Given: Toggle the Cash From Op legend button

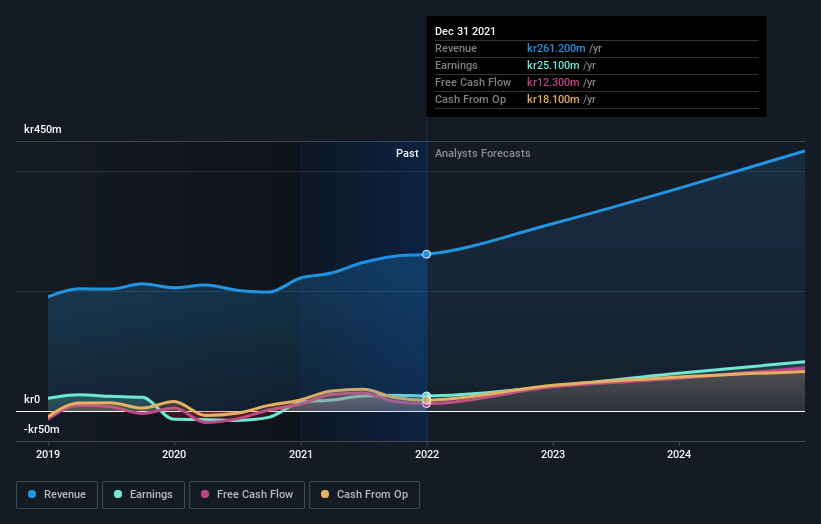Looking at the screenshot, I should [364, 495].
